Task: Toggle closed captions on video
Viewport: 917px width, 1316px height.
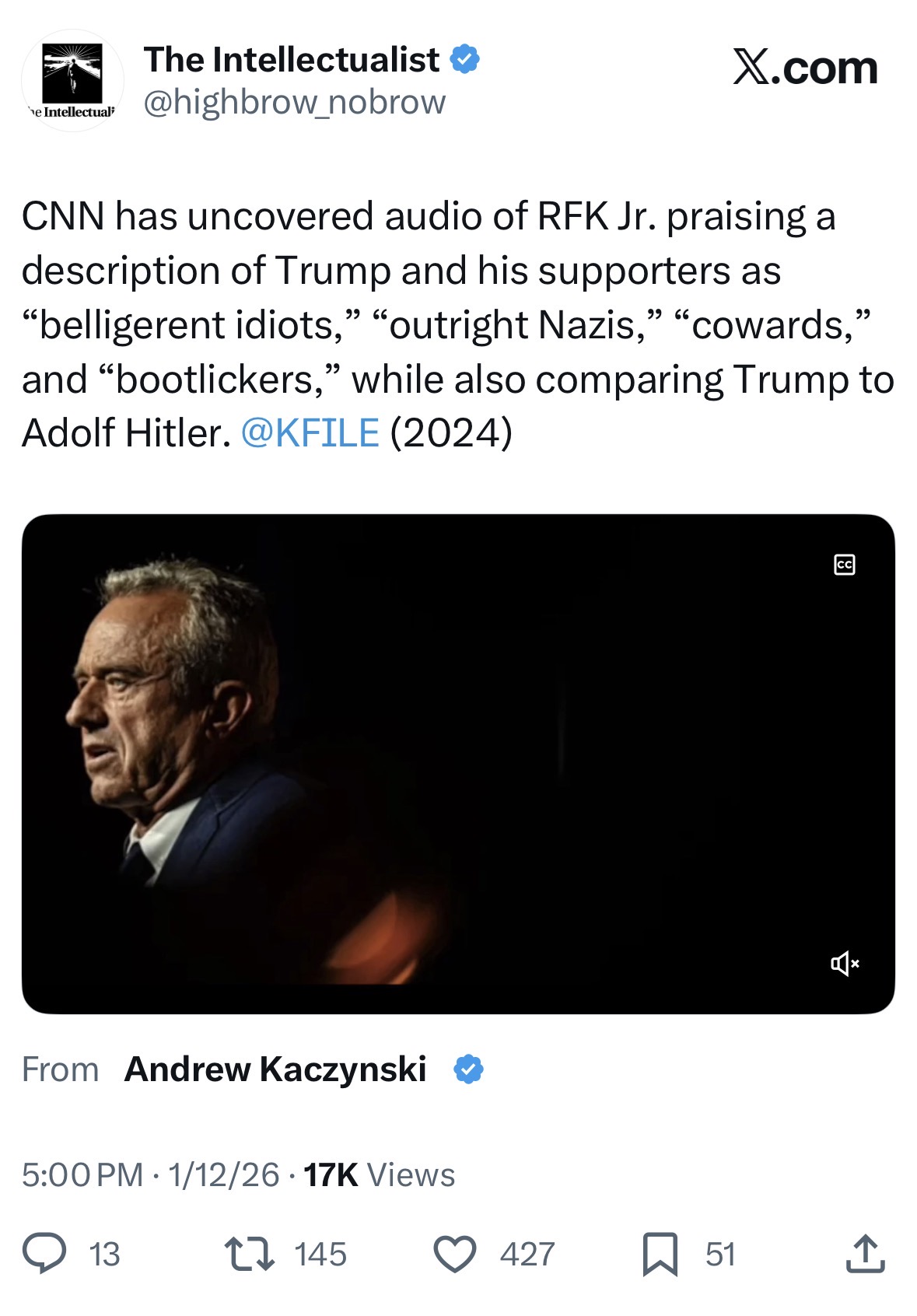Action: coord(844,565)
